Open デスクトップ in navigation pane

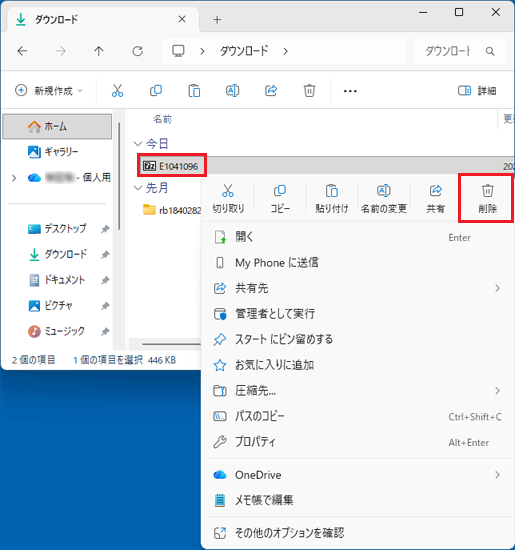57,229
